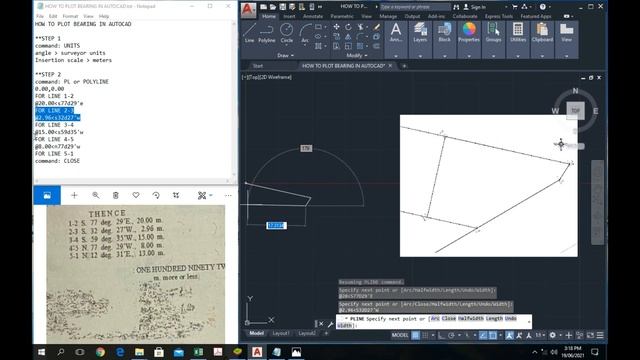Open Chrome from the Windows taskbar

[100, 352]
